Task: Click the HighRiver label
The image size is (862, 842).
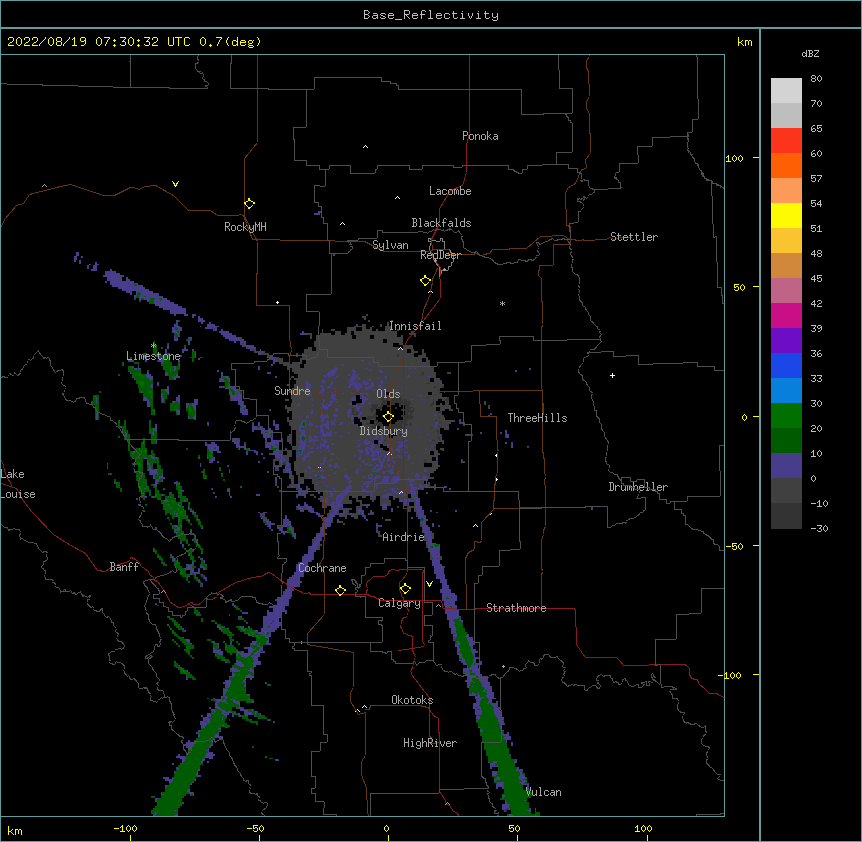Action: pyautogui.click(x=430, y=743)
